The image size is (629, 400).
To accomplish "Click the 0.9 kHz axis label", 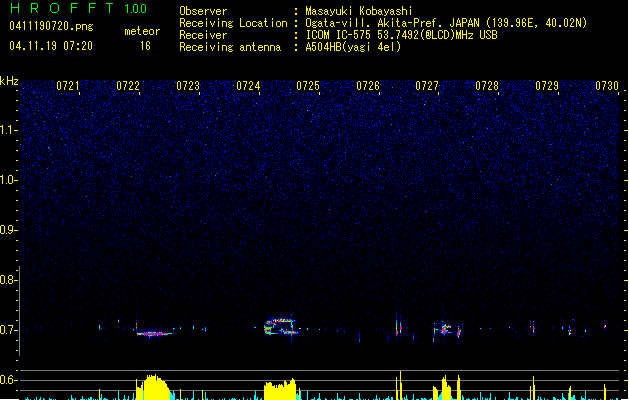I will coord(9,230).
